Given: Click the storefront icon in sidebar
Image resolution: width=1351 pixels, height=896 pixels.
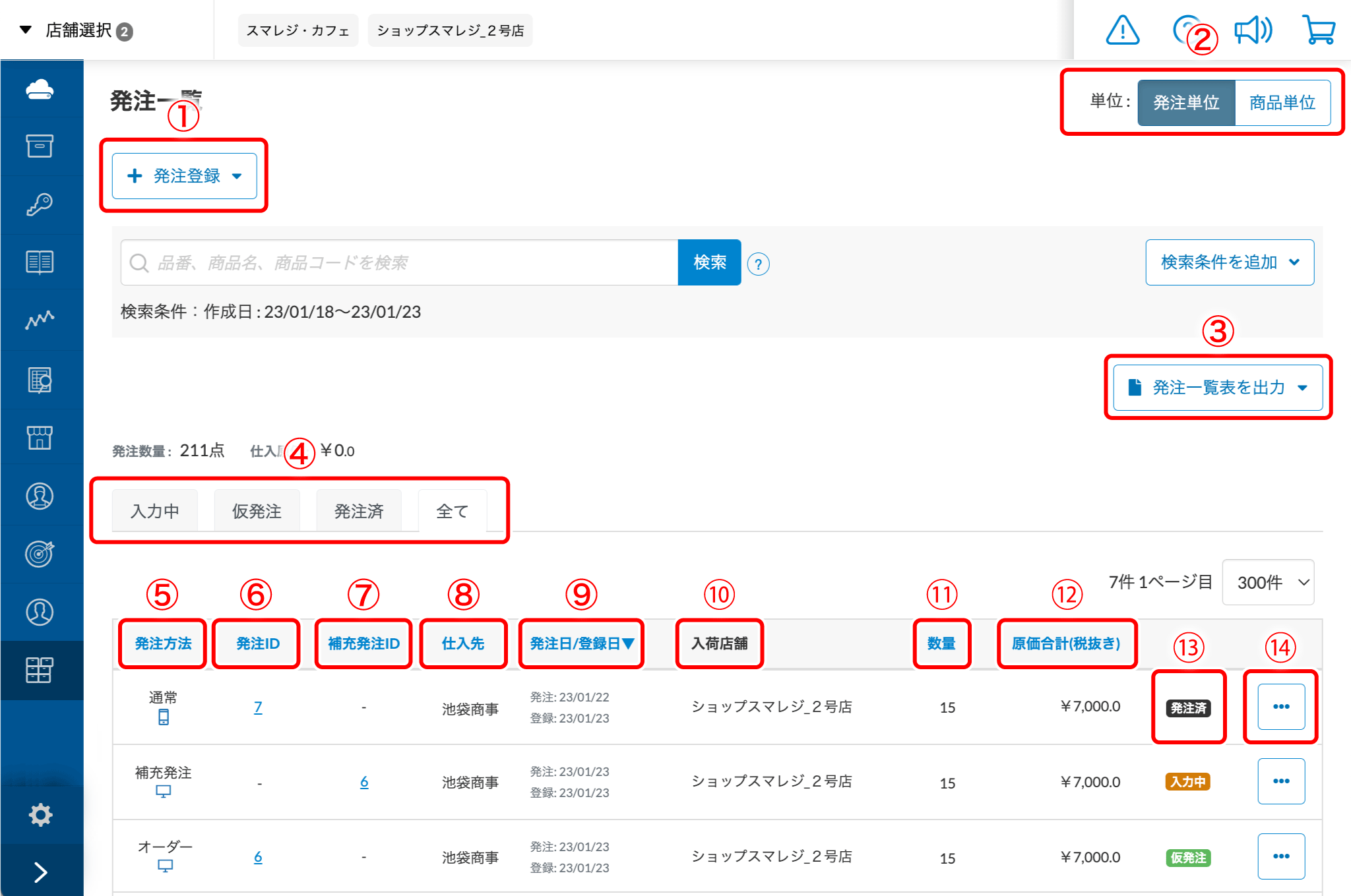Looking at the screenshot, I should coord(40,437).
